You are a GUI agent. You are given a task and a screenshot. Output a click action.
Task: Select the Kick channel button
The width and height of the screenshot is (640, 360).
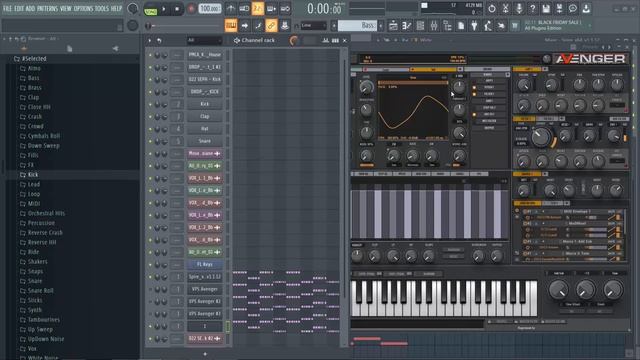(x=204, y=104)
